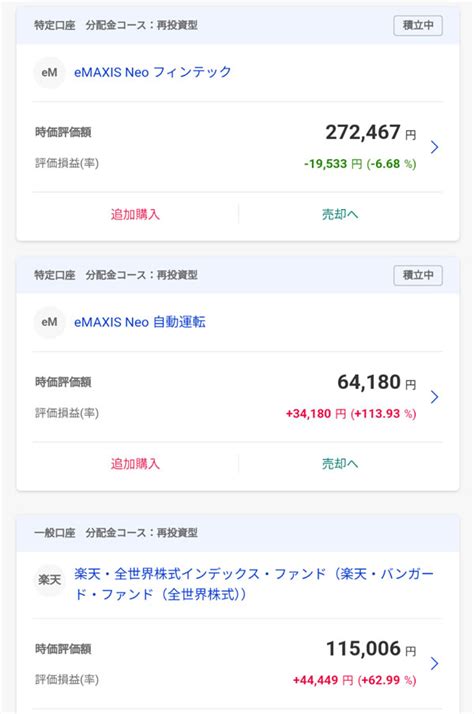Viewport: 474px width, 714px height.
Task: Open the eMAXIS Neo 自動運転 fund link
Action: (140, 322)
